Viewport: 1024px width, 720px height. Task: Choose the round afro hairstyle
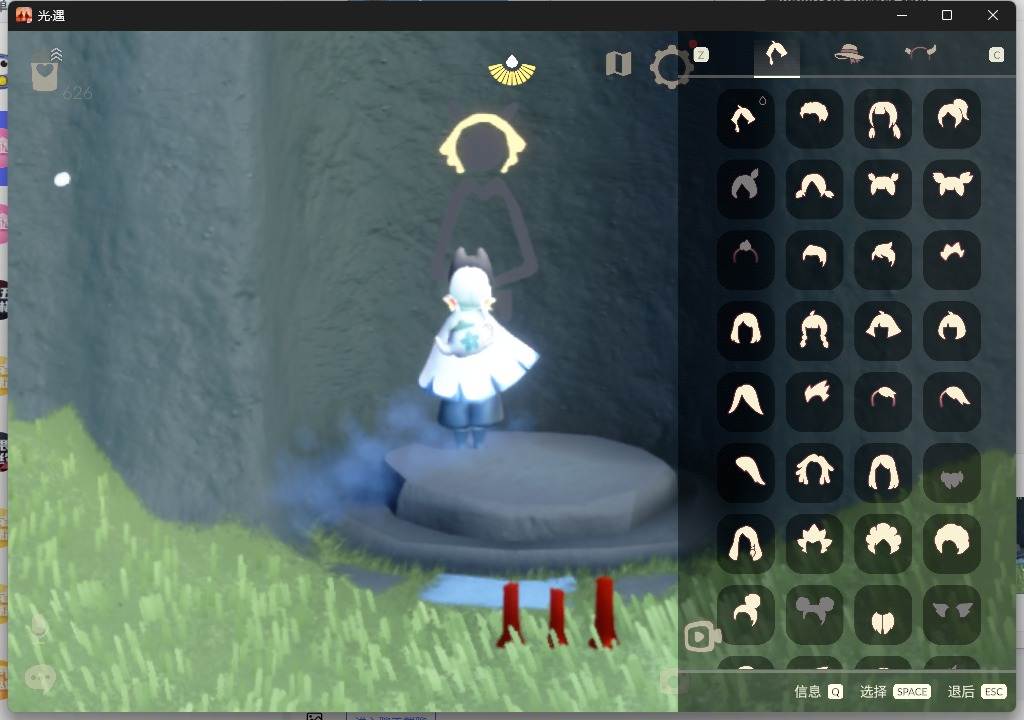pos(952,542)
